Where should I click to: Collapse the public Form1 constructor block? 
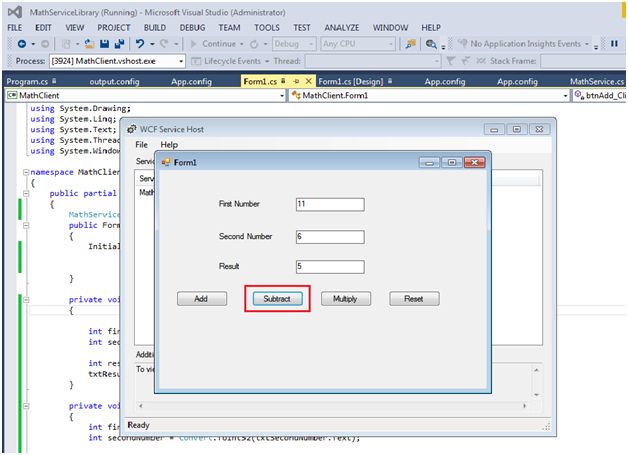coord(26,225)
